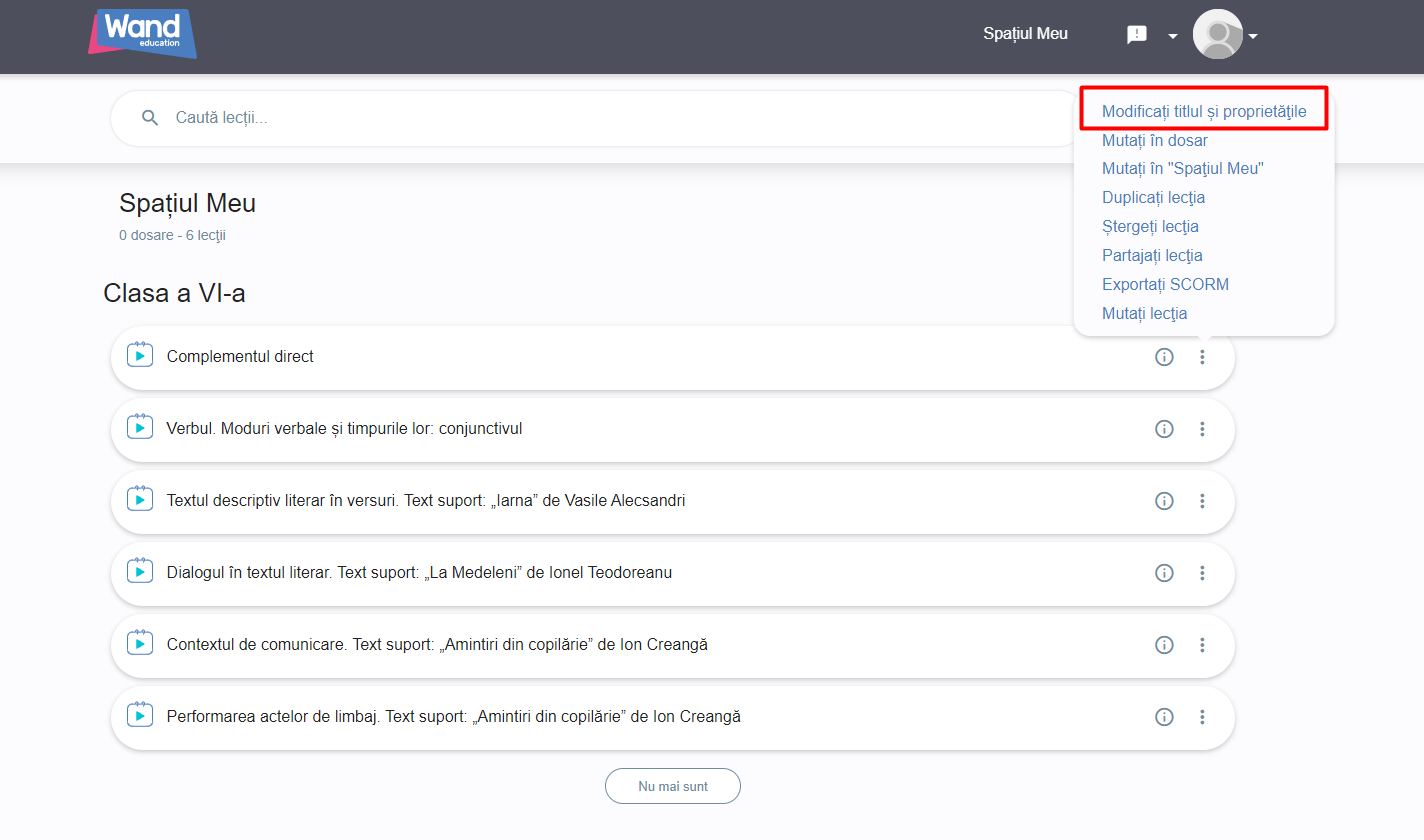Choose Duplicați lecția from context menu
This screenshot has height=840, width=1424.
(x=1153, y=197)
